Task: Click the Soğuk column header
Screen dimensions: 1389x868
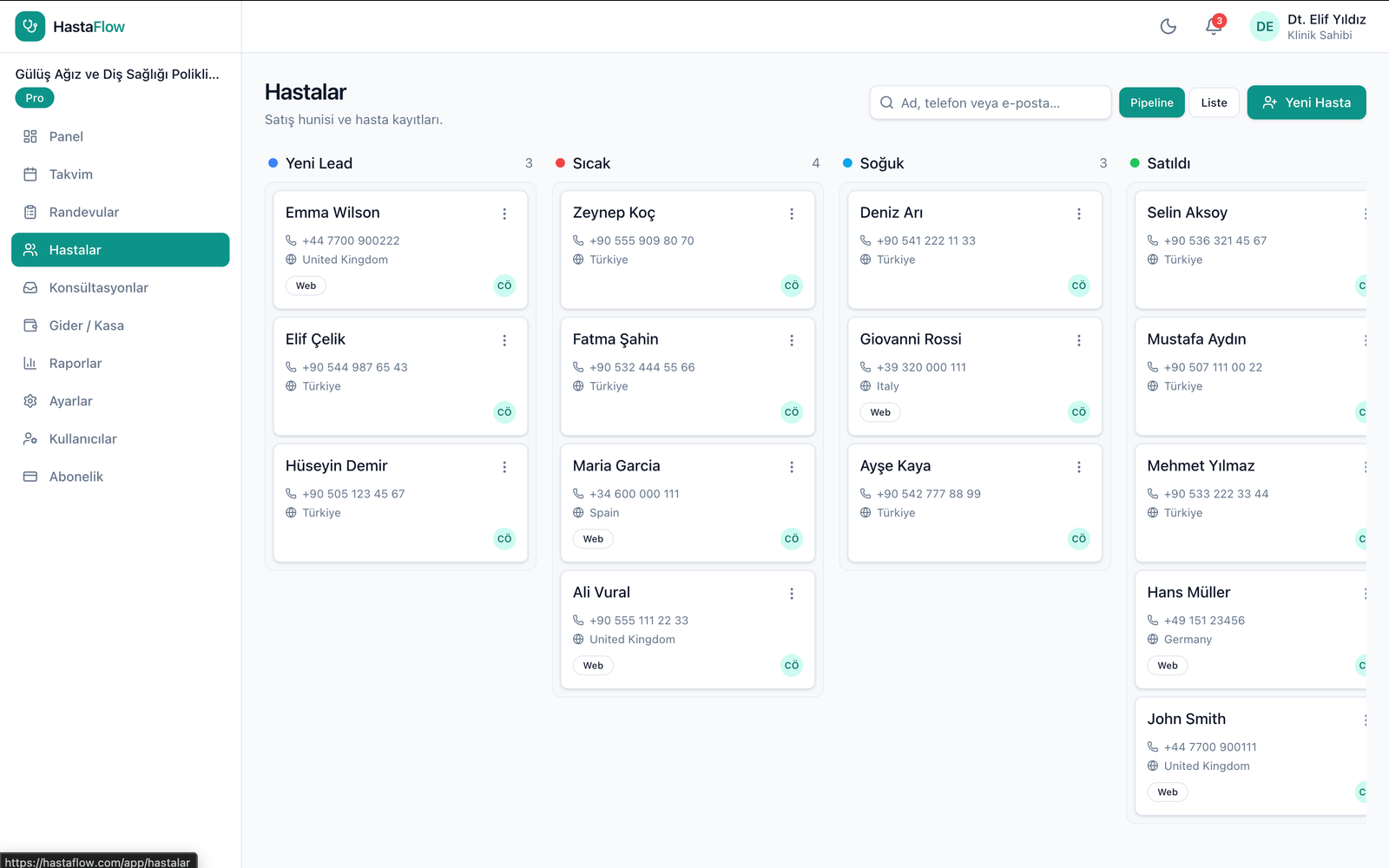Action: [975, 163]
